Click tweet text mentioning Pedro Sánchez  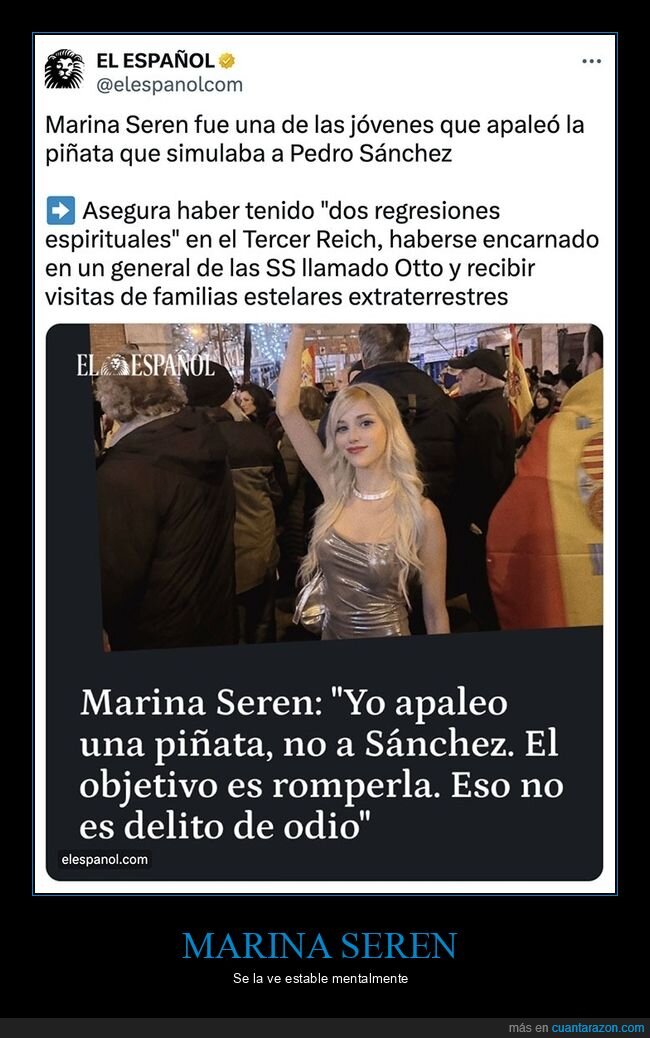(x=315, y=139)
